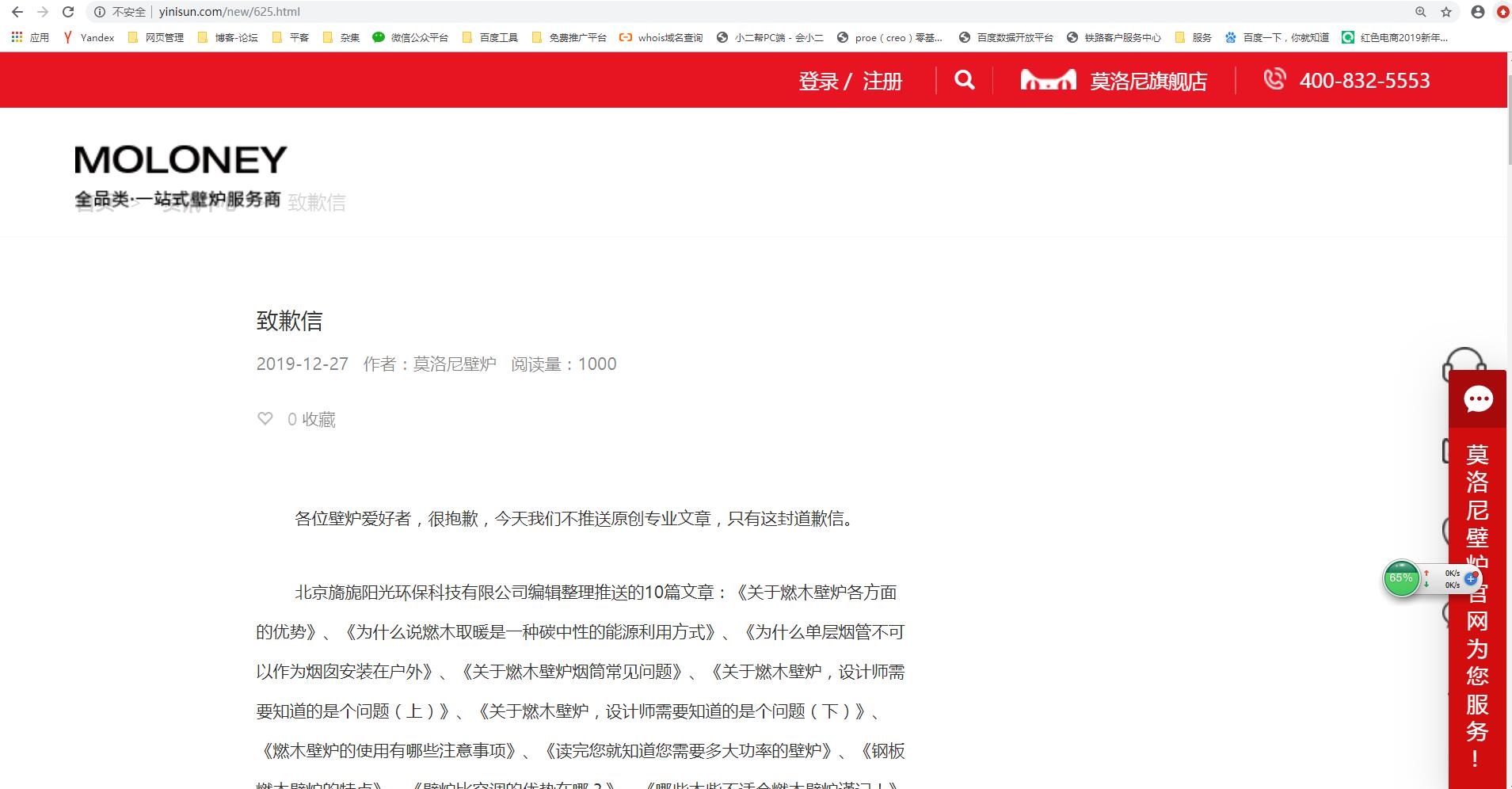This screenshot has width=1512, height=789.
Task: Click the 65% green memory floating ball
Action: click(1401, 578)
